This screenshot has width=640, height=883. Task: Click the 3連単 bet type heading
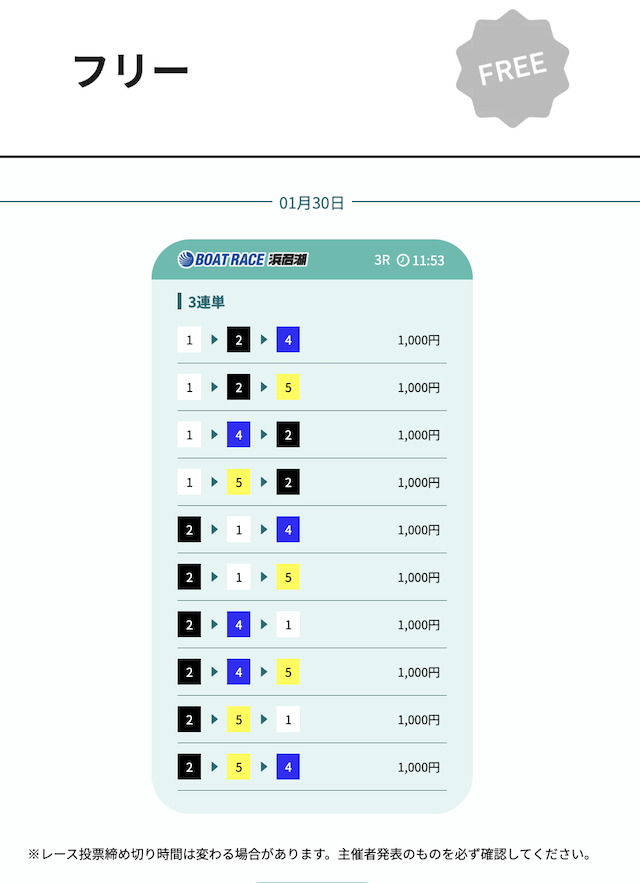click(x=204, y=302)
